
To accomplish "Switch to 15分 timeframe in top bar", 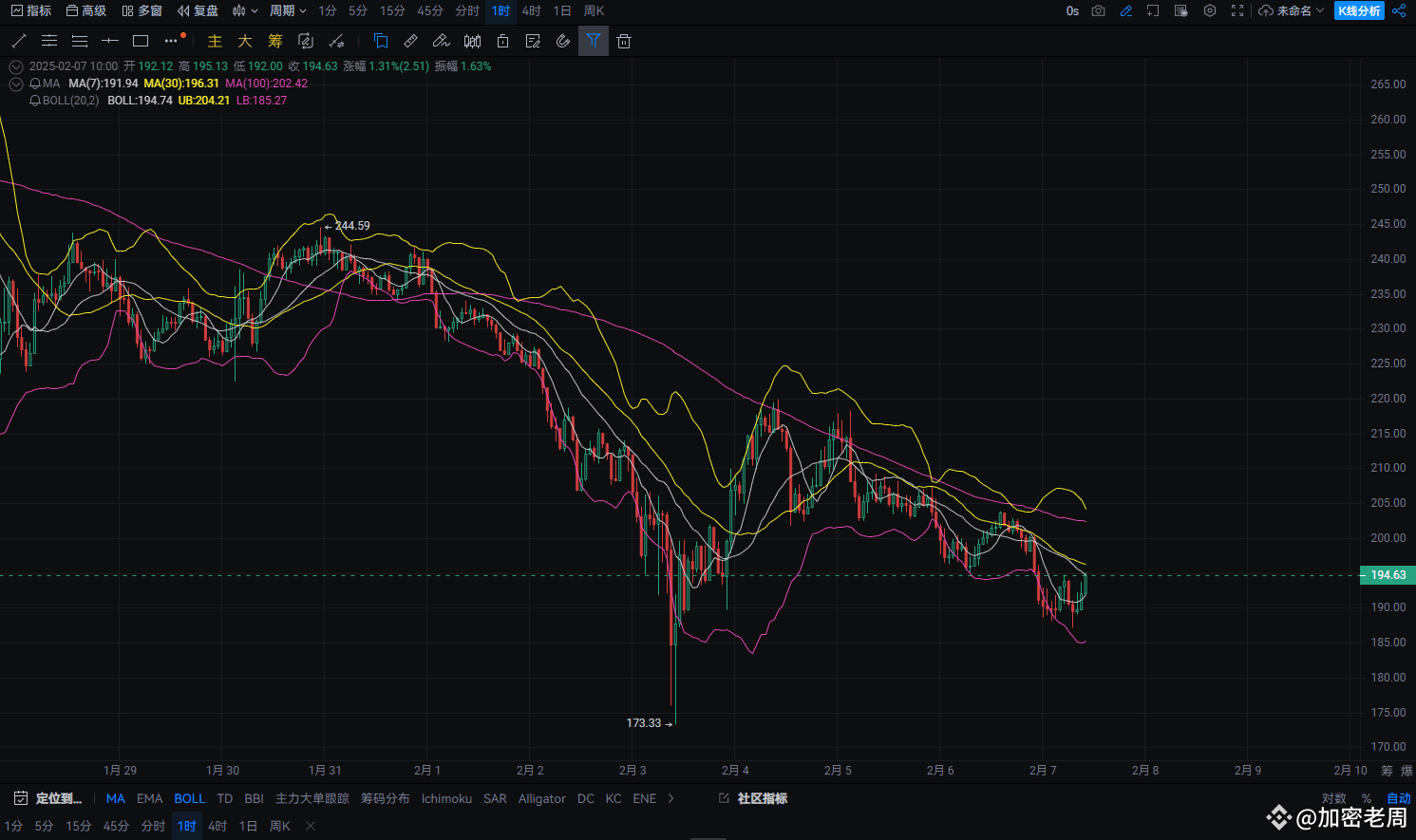I will click(x=392, y=10).
